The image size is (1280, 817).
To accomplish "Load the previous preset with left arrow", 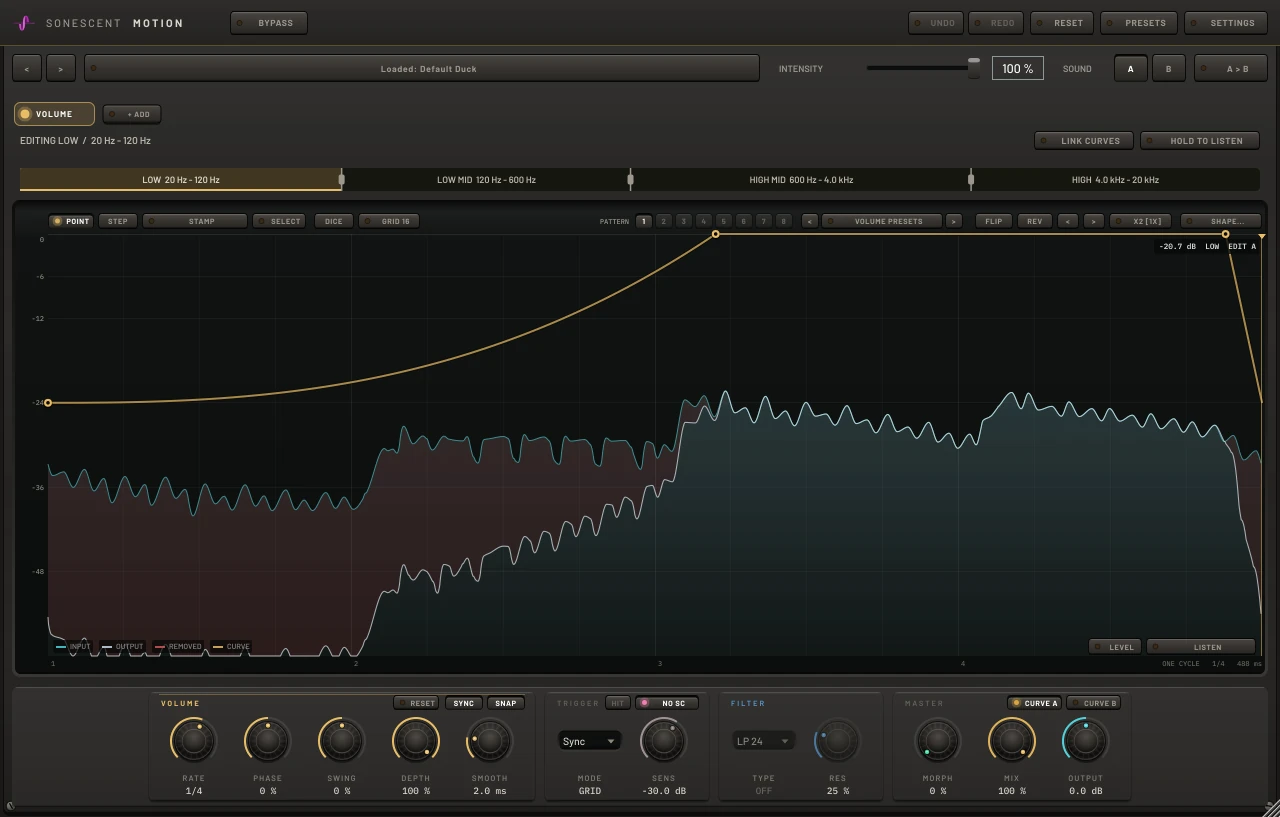I will click(x=27, y=68).
